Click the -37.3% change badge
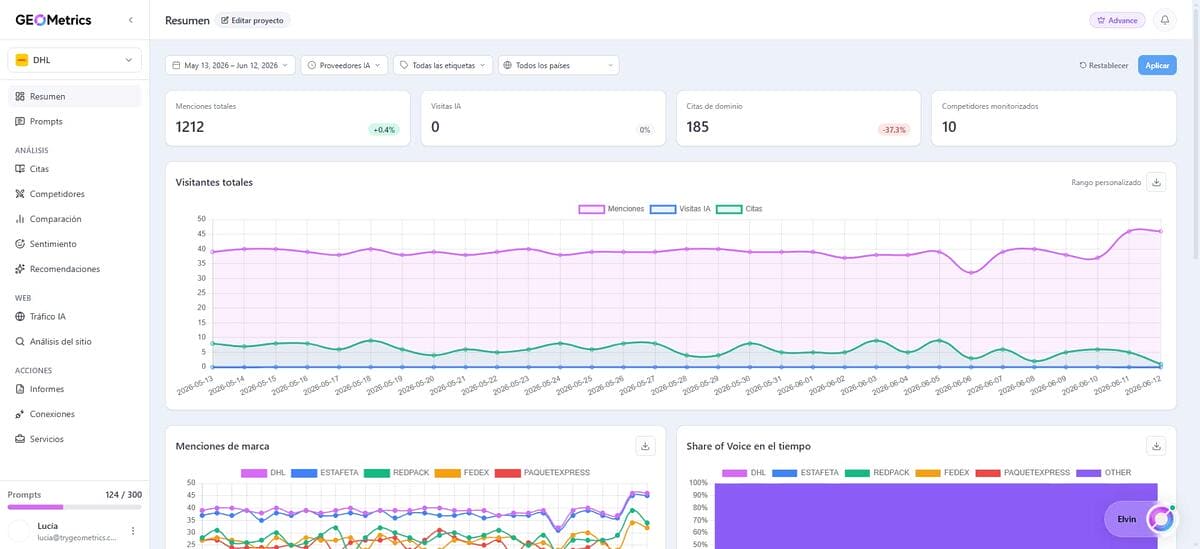1200x549 pixels. click(x=894, y=130)
